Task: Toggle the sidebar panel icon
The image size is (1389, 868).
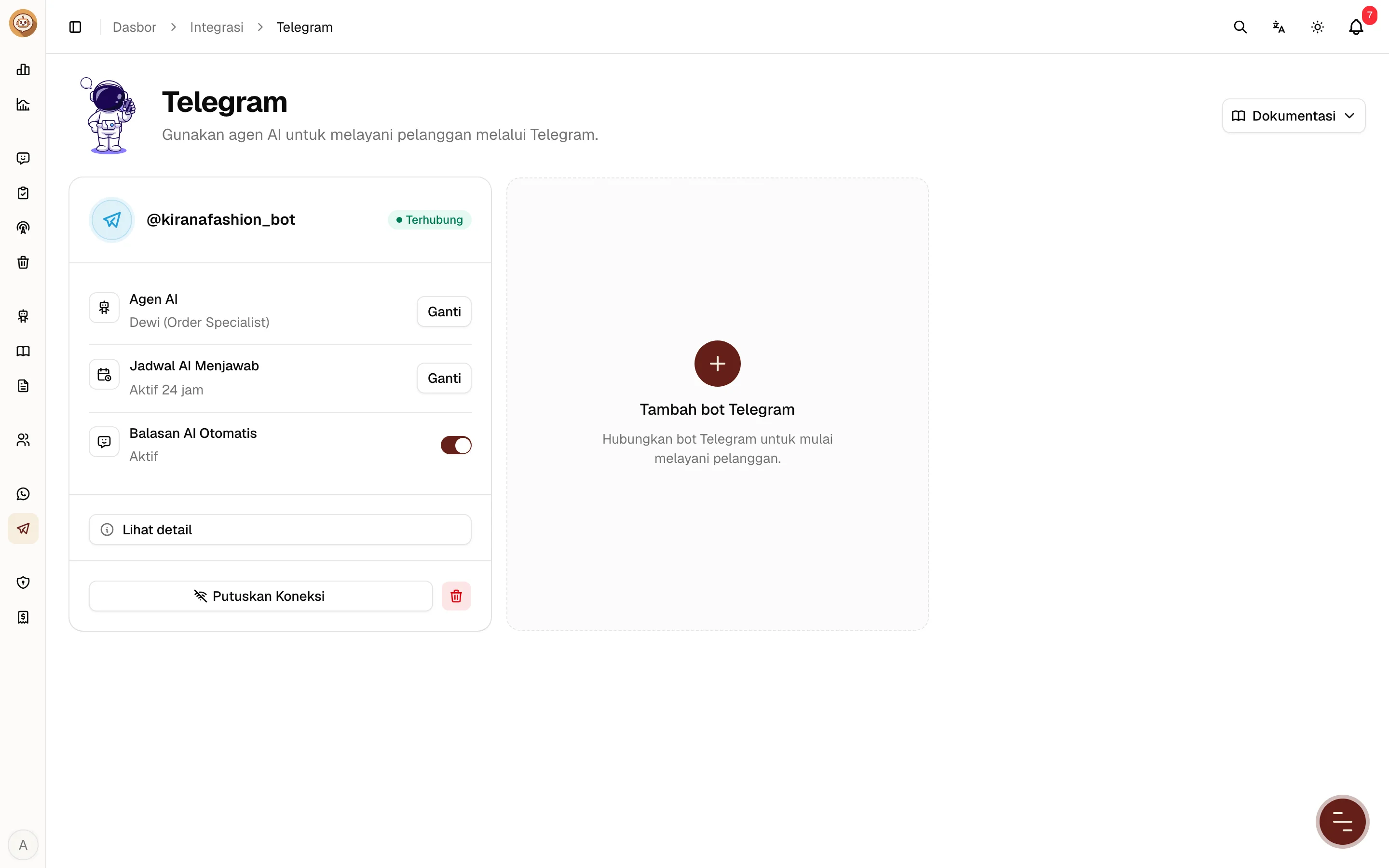Action: click(x=75, y=27)
